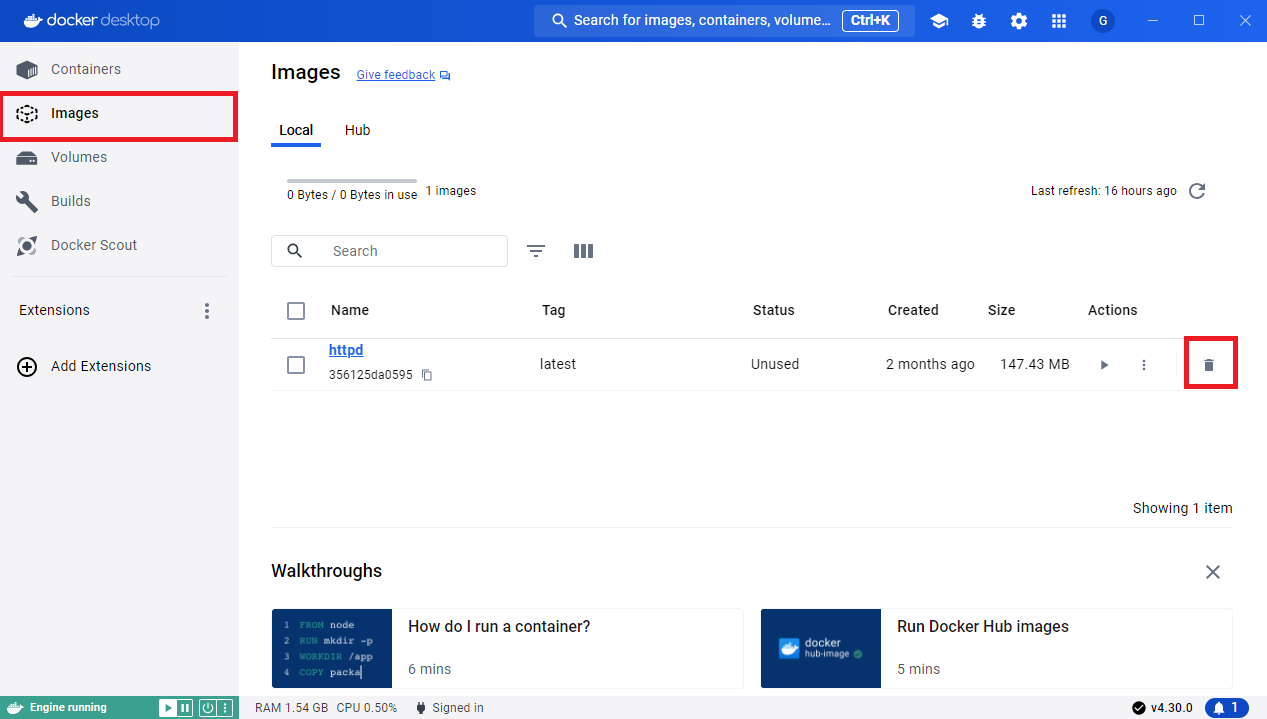This screenshot has width=1267, height=719.
Task: Open 'How do I run a container?' walkthrough
Action: coord(507,648)
